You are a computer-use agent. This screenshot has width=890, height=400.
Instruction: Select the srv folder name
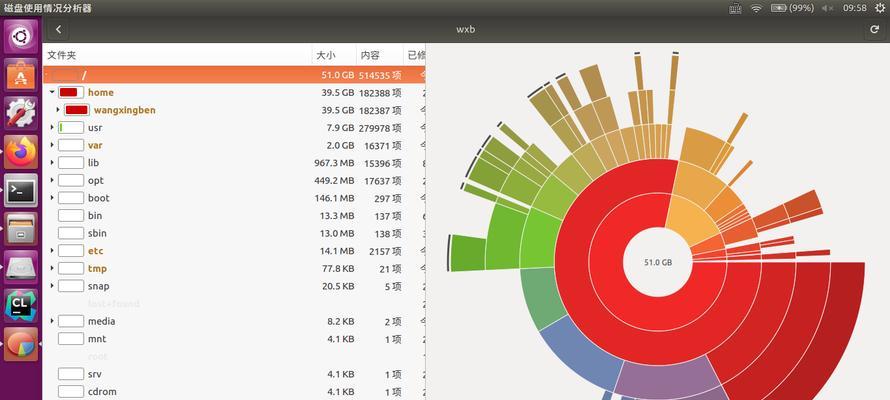coord(94,374)
